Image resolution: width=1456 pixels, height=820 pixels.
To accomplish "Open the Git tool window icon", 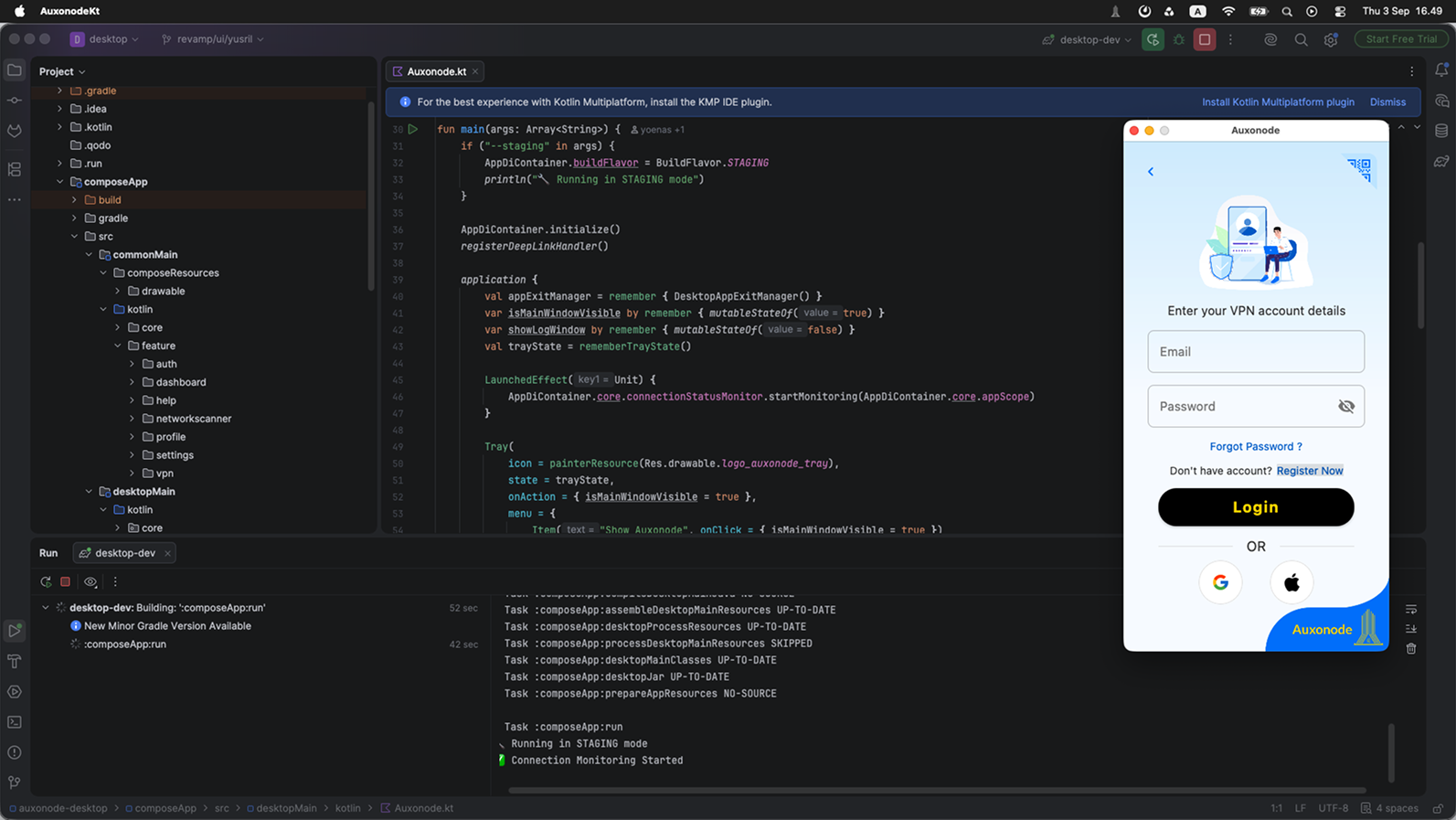I will coord(15,783).
